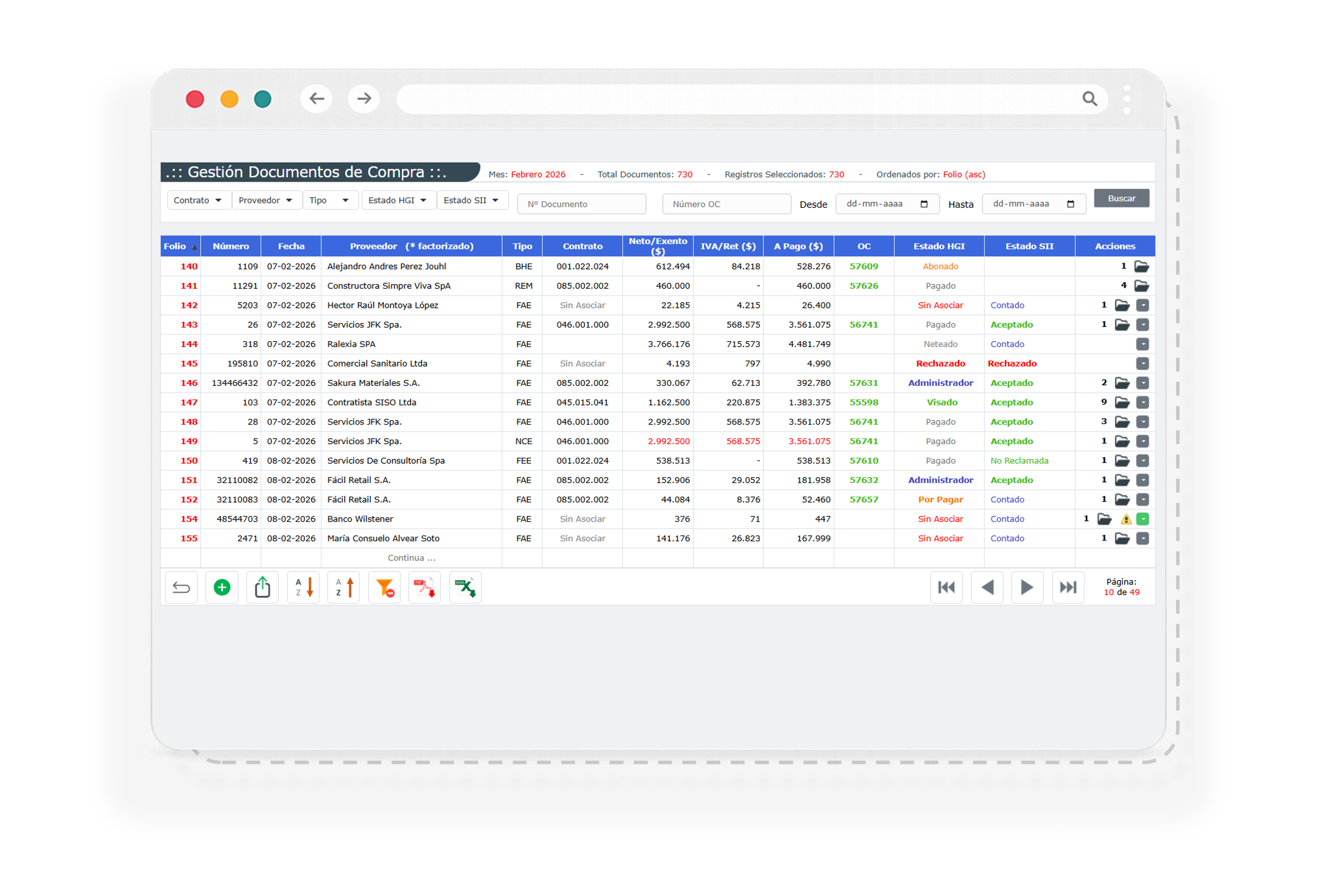
Task: Open the Proveedor filter dropdown
Action: [x=267, y=200]
